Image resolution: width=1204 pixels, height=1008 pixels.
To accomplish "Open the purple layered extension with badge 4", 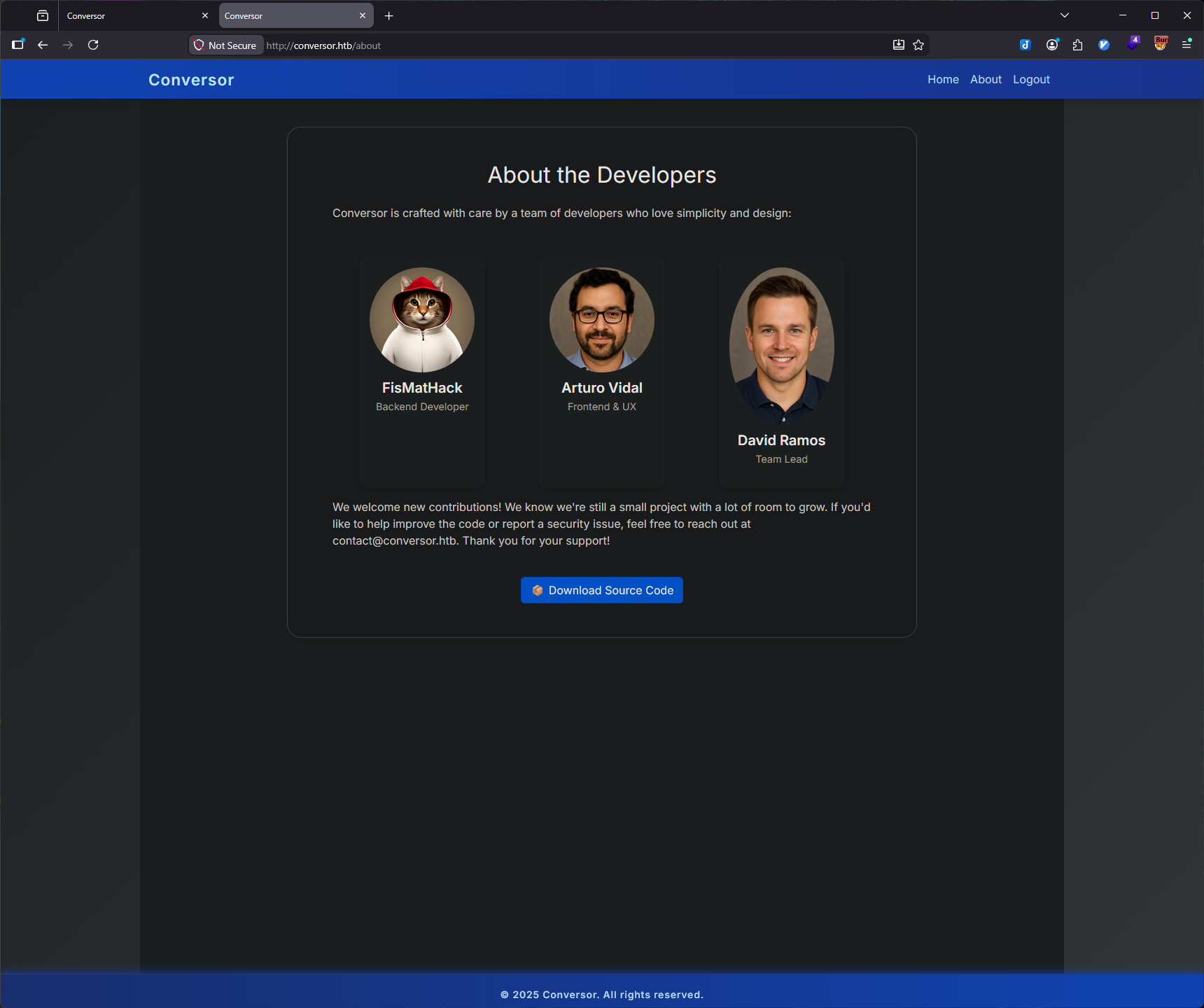I will pos(1133,43).
